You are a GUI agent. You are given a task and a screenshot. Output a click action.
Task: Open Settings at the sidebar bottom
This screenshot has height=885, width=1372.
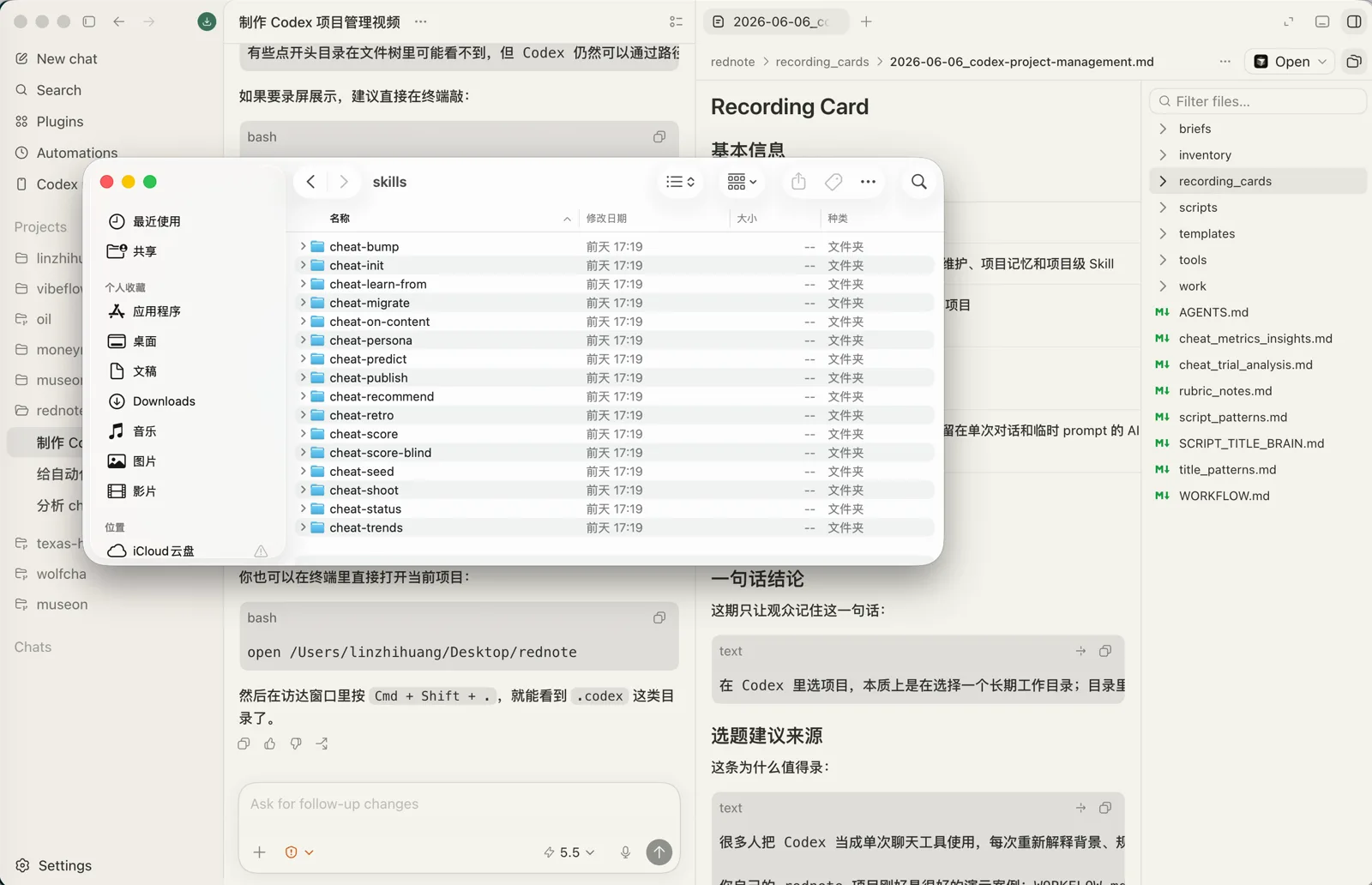click(x=53, y=865)
